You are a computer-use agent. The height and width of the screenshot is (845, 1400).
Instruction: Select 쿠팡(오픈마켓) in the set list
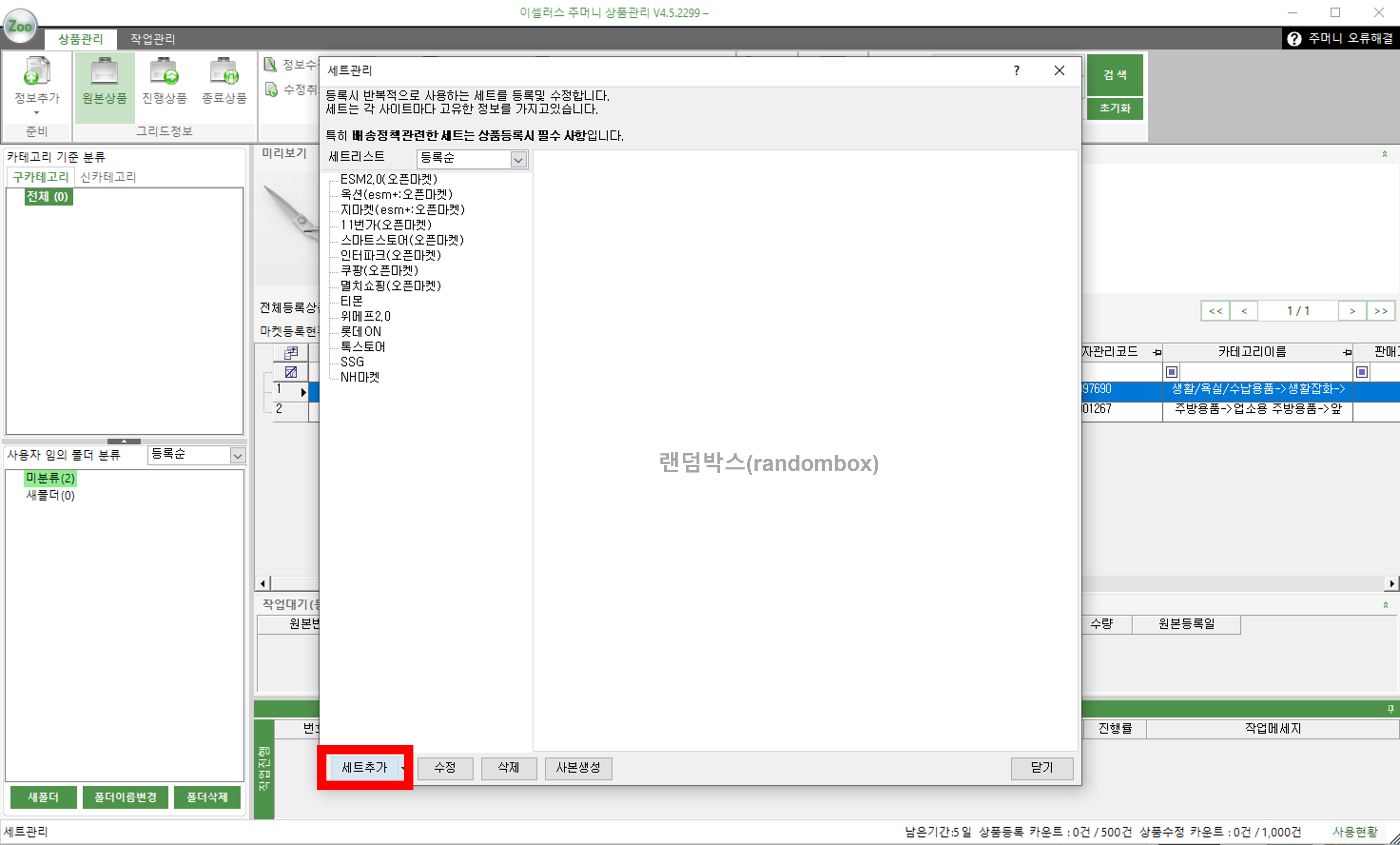(x=379, y=271)
